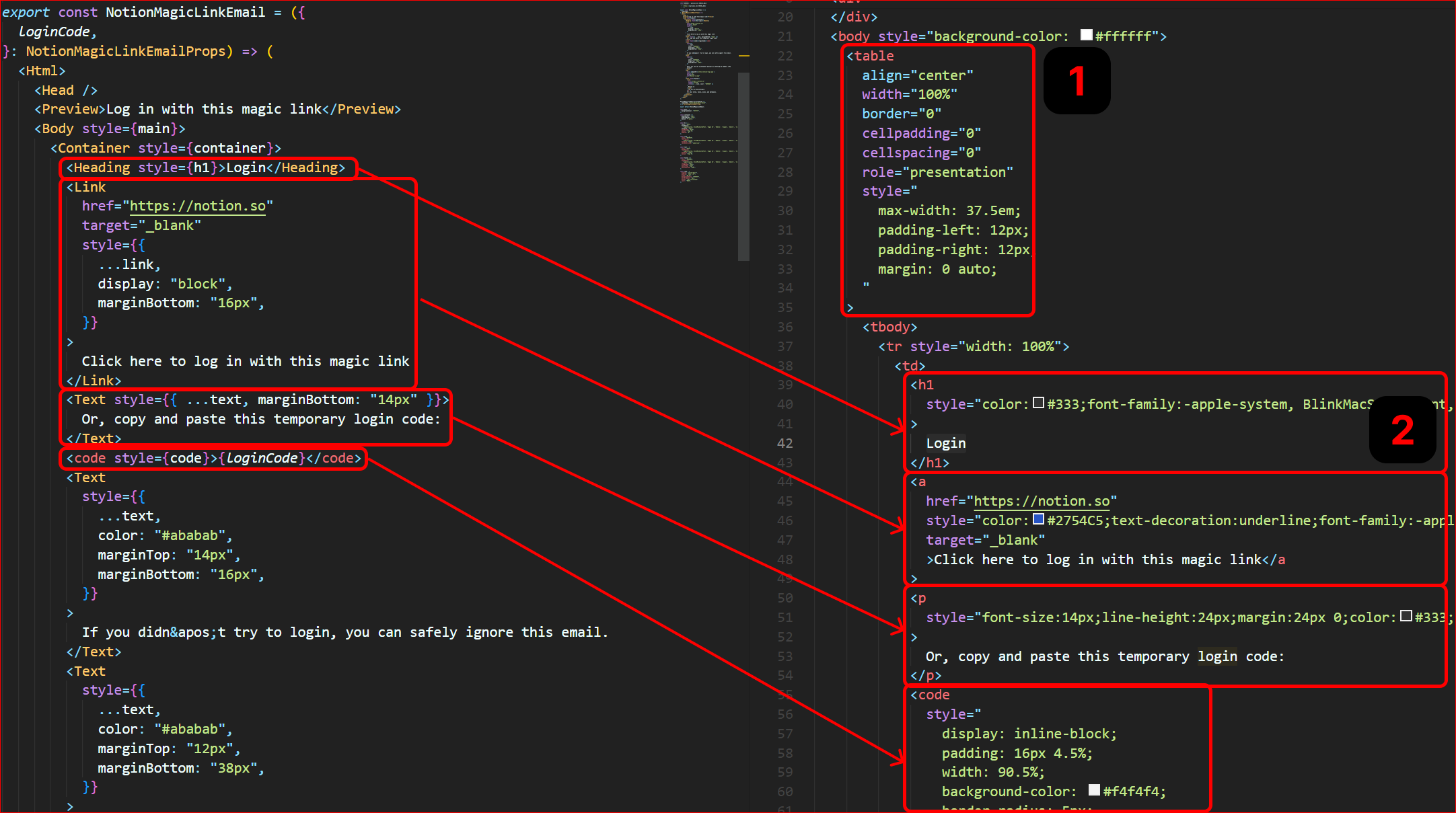
Task: Click #333 color swatch in p style
Action: [x=1406, y=616]
